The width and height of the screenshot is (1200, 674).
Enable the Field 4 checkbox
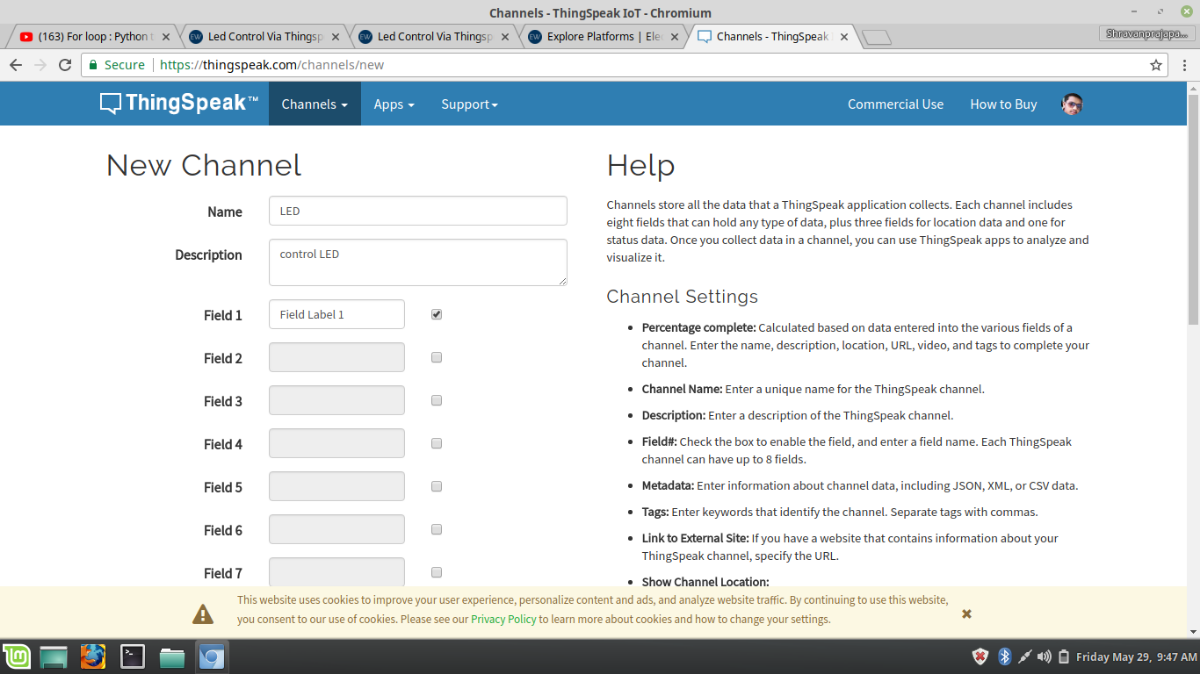pos(436,443)
